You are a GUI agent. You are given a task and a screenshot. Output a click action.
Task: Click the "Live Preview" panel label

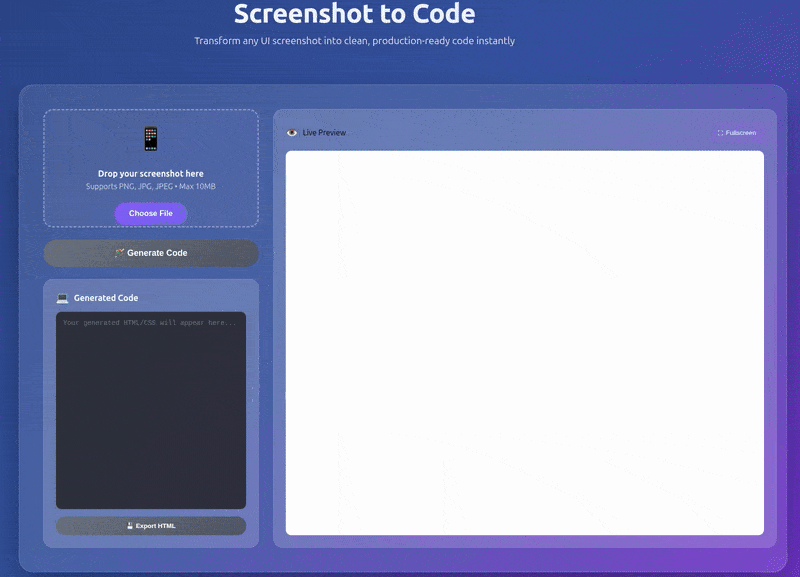tap(324, 133)
